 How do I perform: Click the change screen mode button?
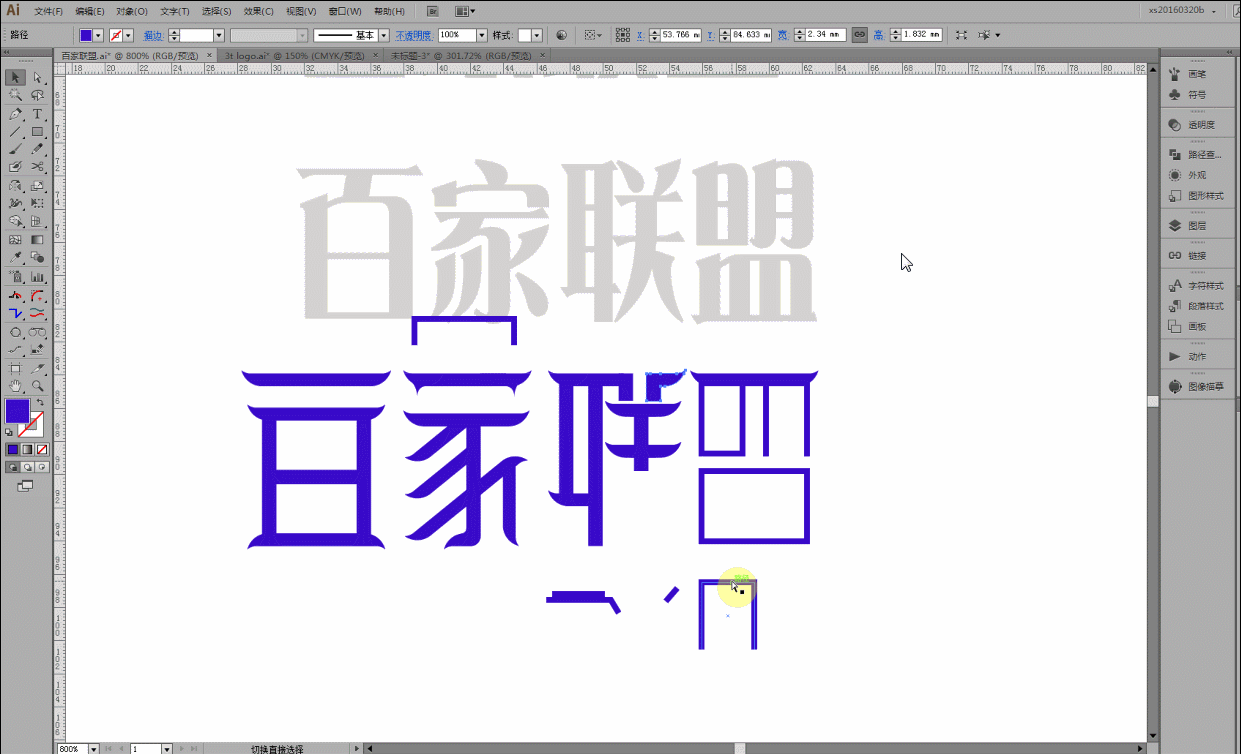[x=26, y=485]
